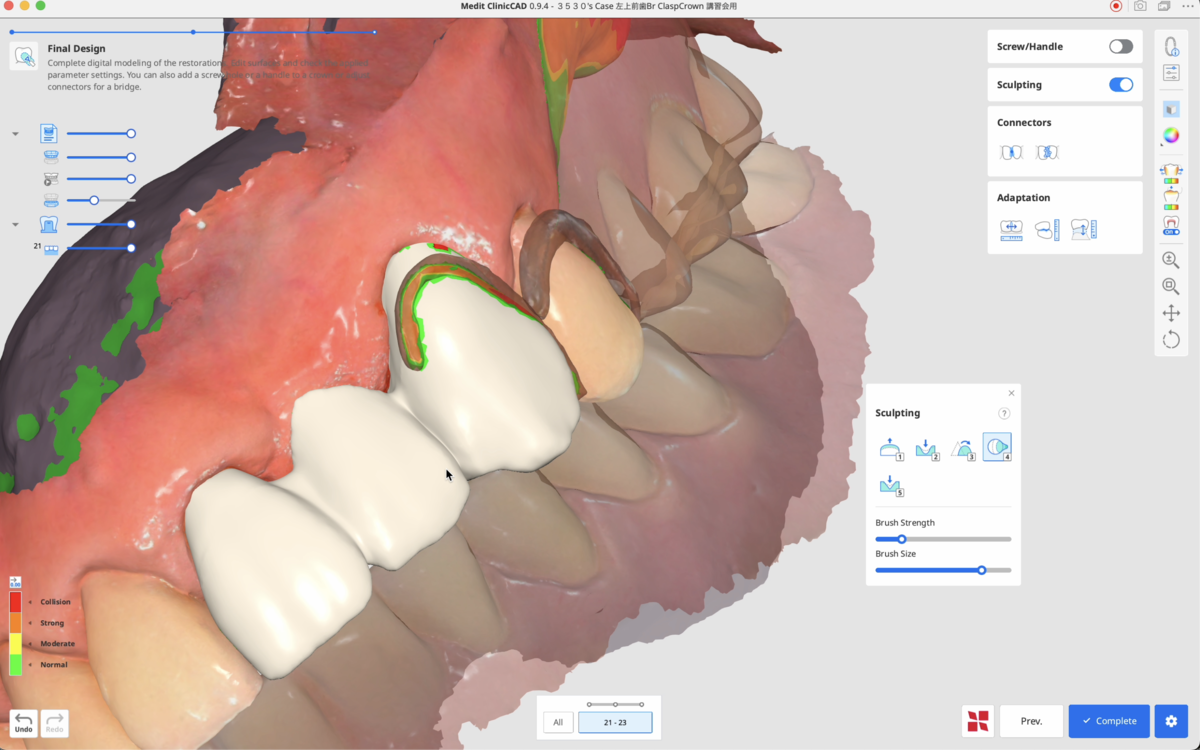
Task: Click the red Medit logo button
Action: coord(978,721)
